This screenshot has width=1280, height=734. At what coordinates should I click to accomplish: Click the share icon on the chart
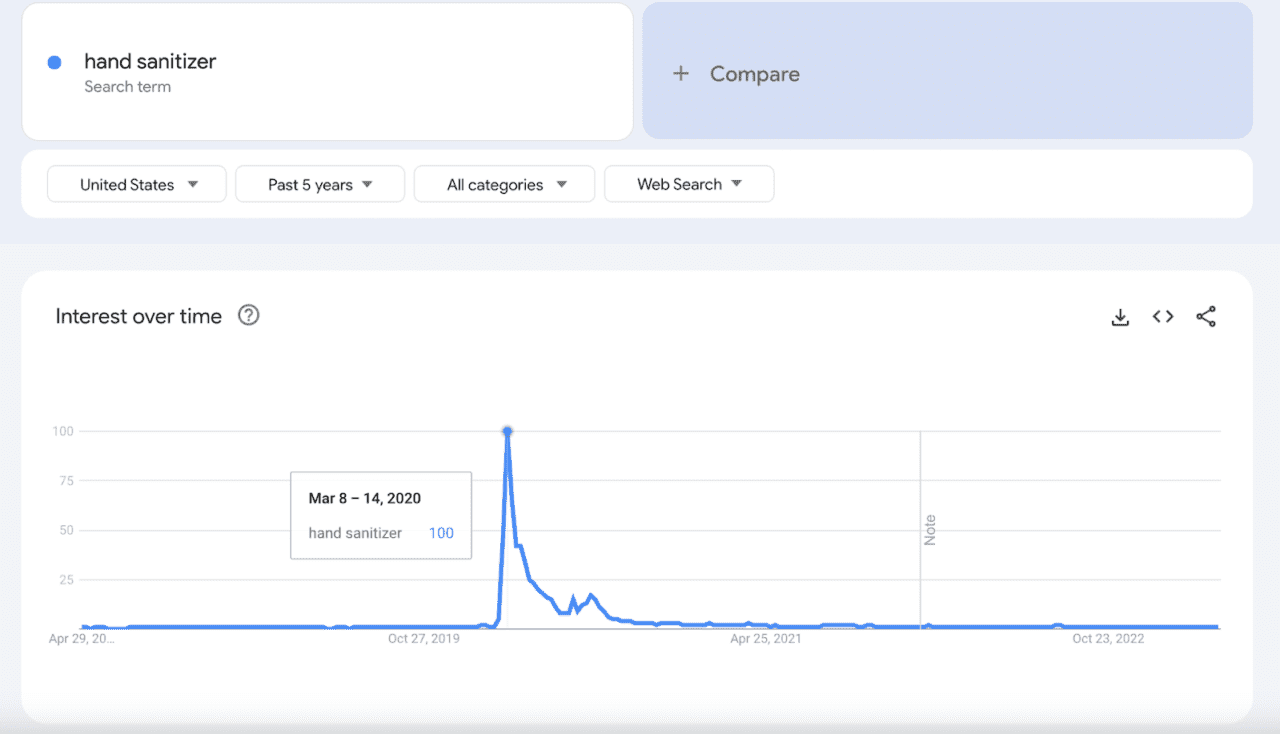coord(1206,317)
